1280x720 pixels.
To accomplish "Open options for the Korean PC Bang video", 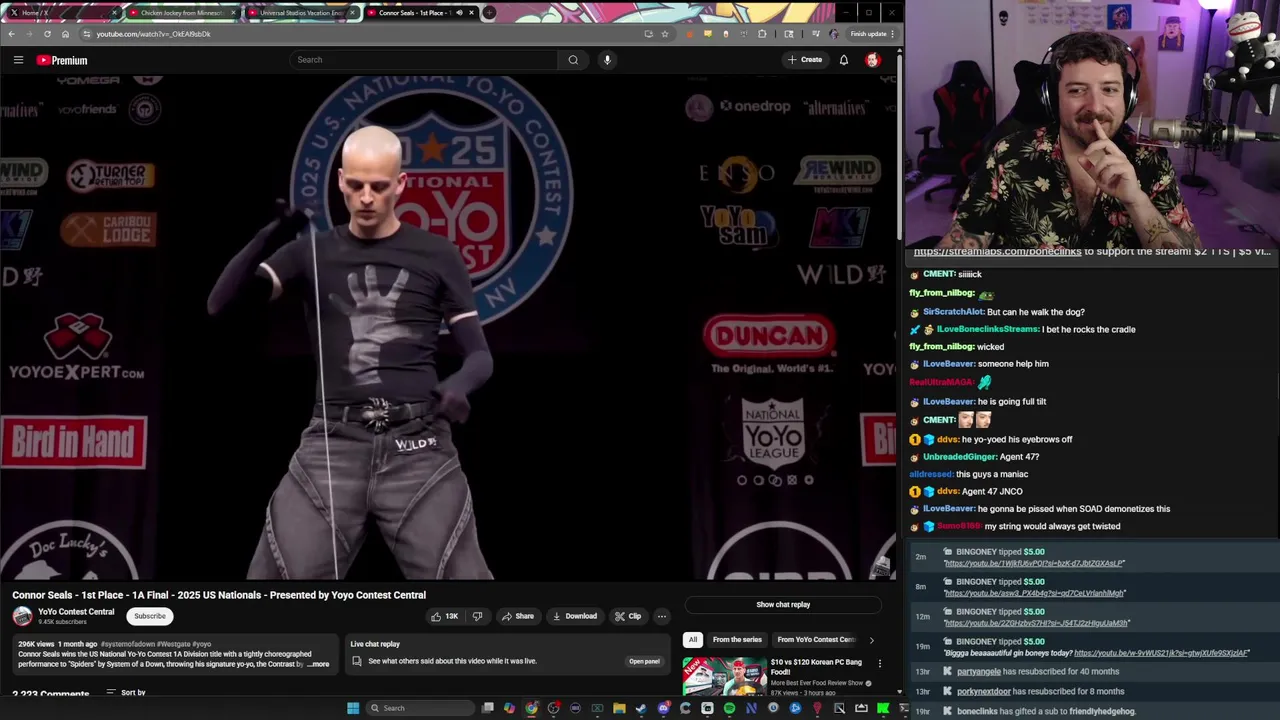I will pyautogui.click(x=880, y=664).
